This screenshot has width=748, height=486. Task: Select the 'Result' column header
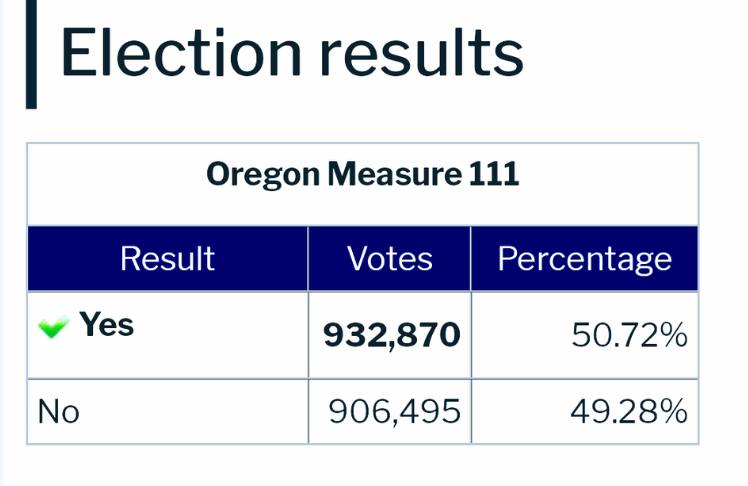point(167,259)
